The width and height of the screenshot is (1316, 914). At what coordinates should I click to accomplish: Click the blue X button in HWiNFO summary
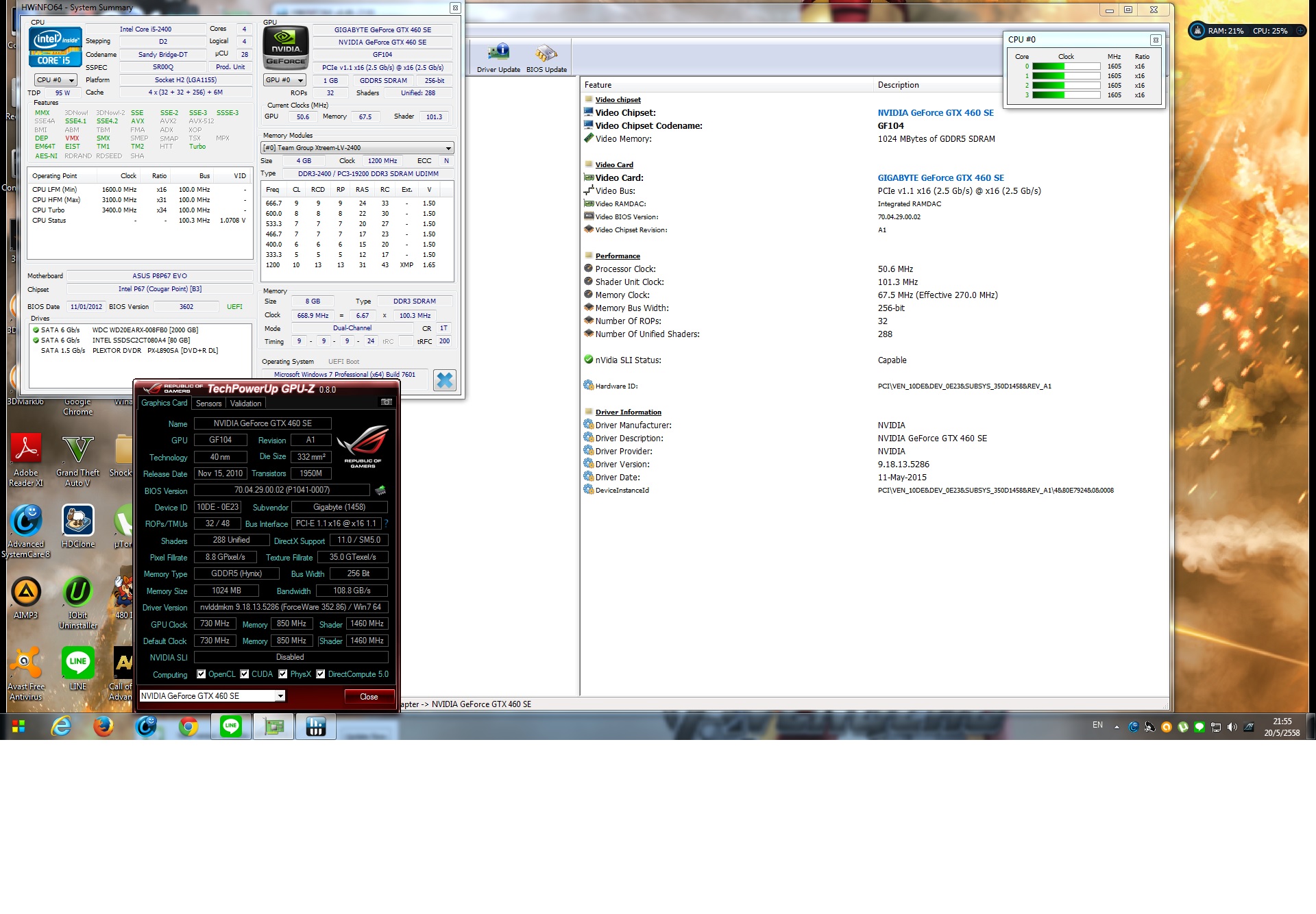pos(445,380)
